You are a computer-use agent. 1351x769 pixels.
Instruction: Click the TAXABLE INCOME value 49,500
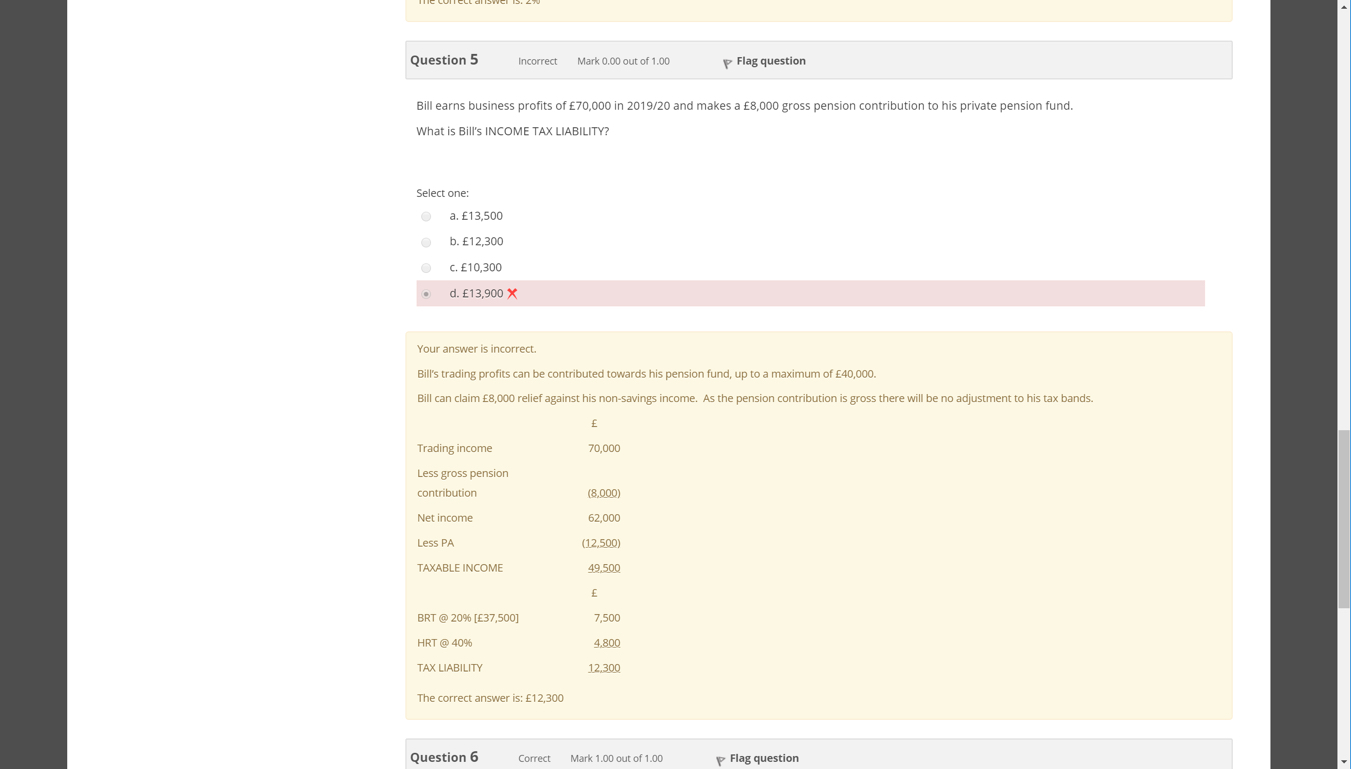pyautogui.click(x=604, y=568)
